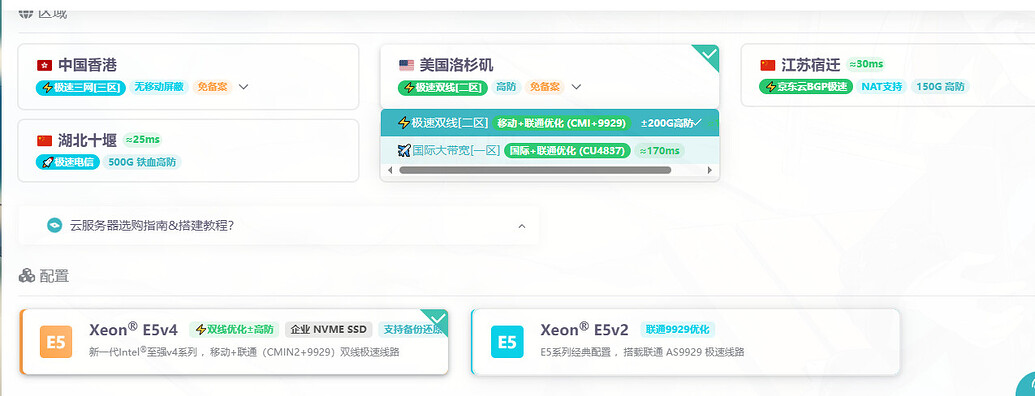Screen dimensions: 1035x396
Task: Select the 中国香港 region card
Action: (188, 77)
